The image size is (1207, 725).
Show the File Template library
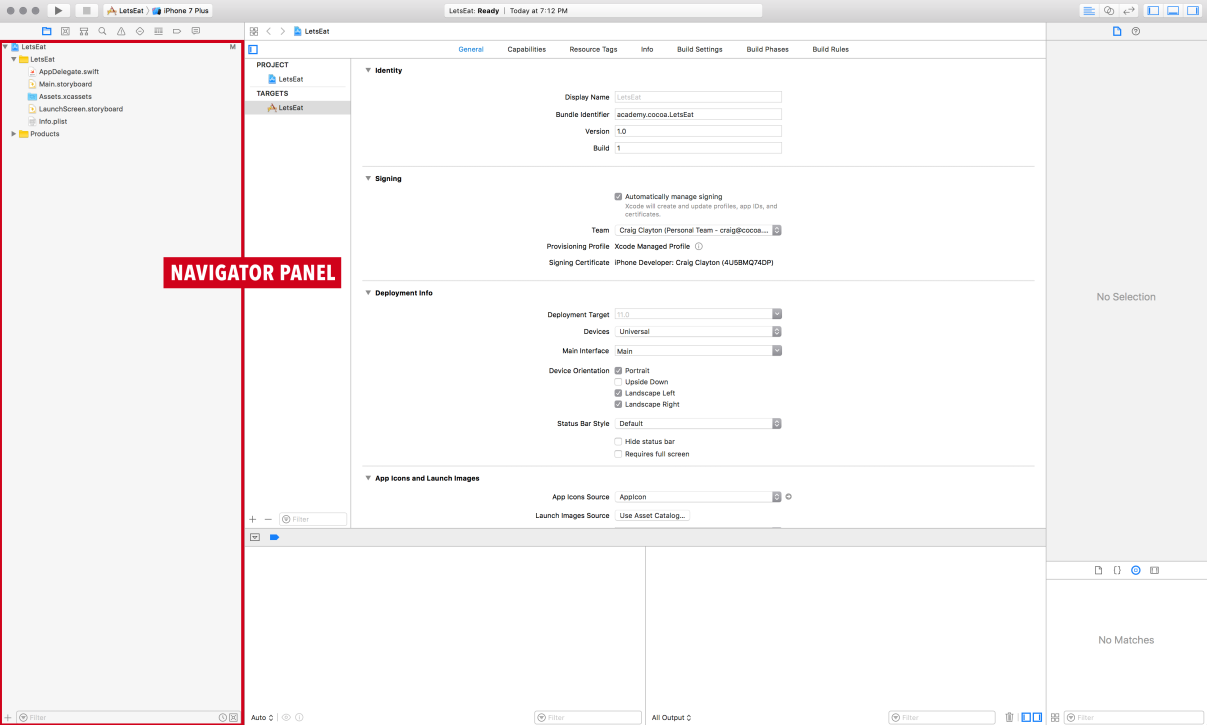(1098, 570)
